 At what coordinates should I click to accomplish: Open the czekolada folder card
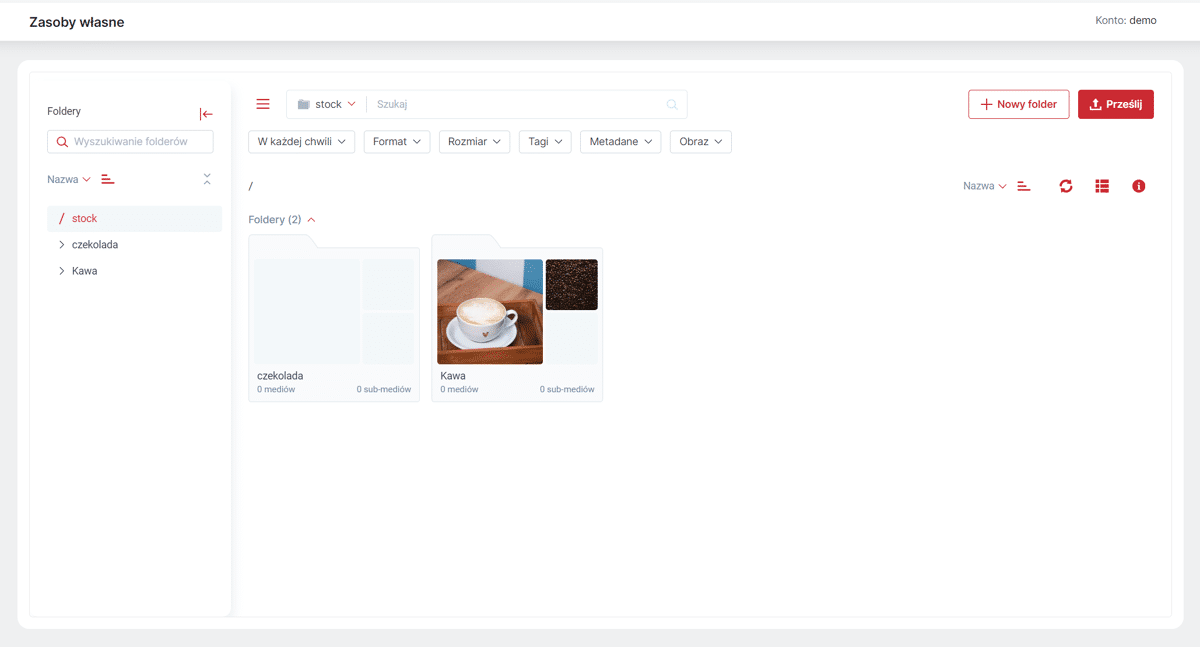coord(334,318)
